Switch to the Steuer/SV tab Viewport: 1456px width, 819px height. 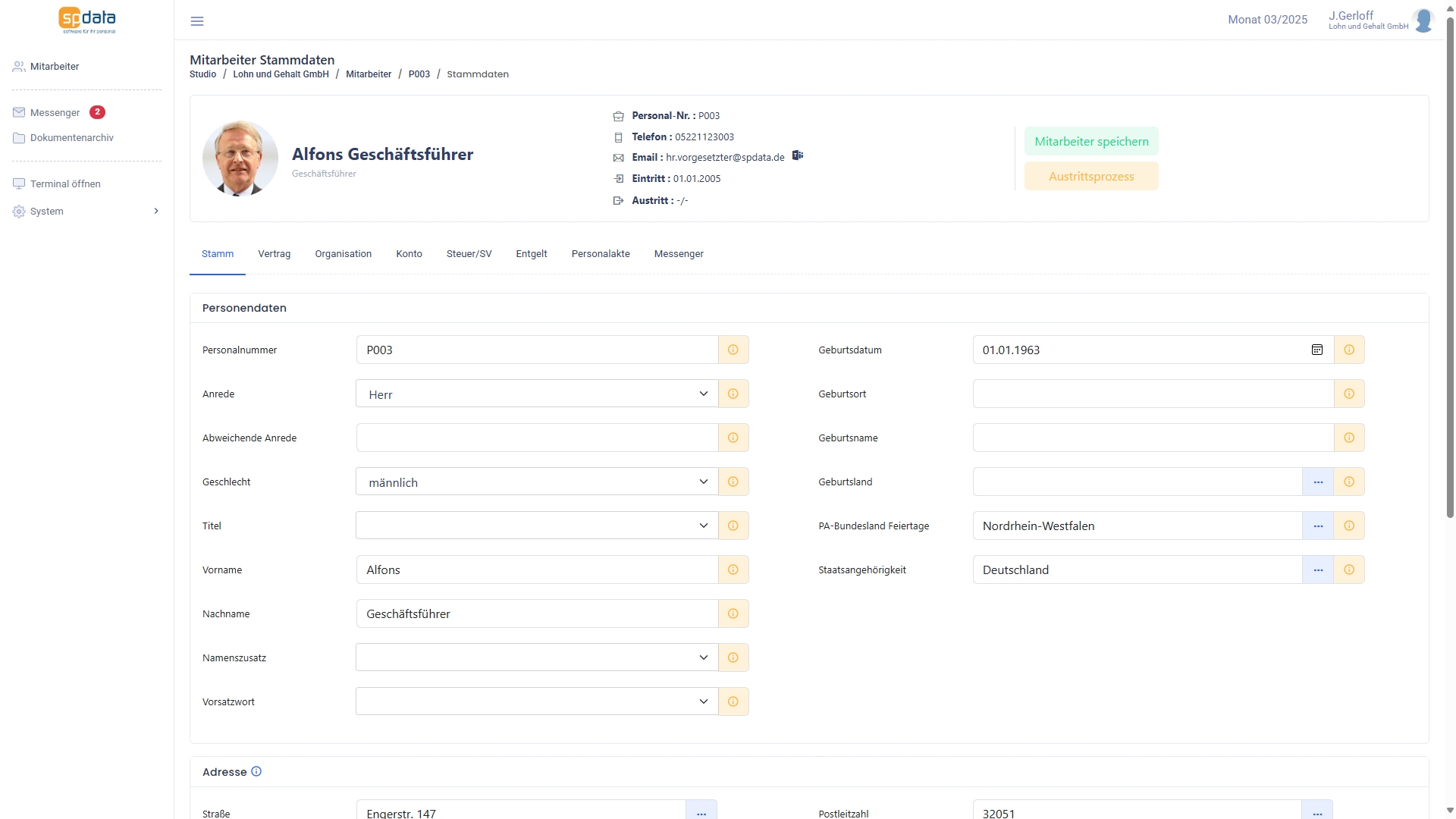(x=469, y=254)
